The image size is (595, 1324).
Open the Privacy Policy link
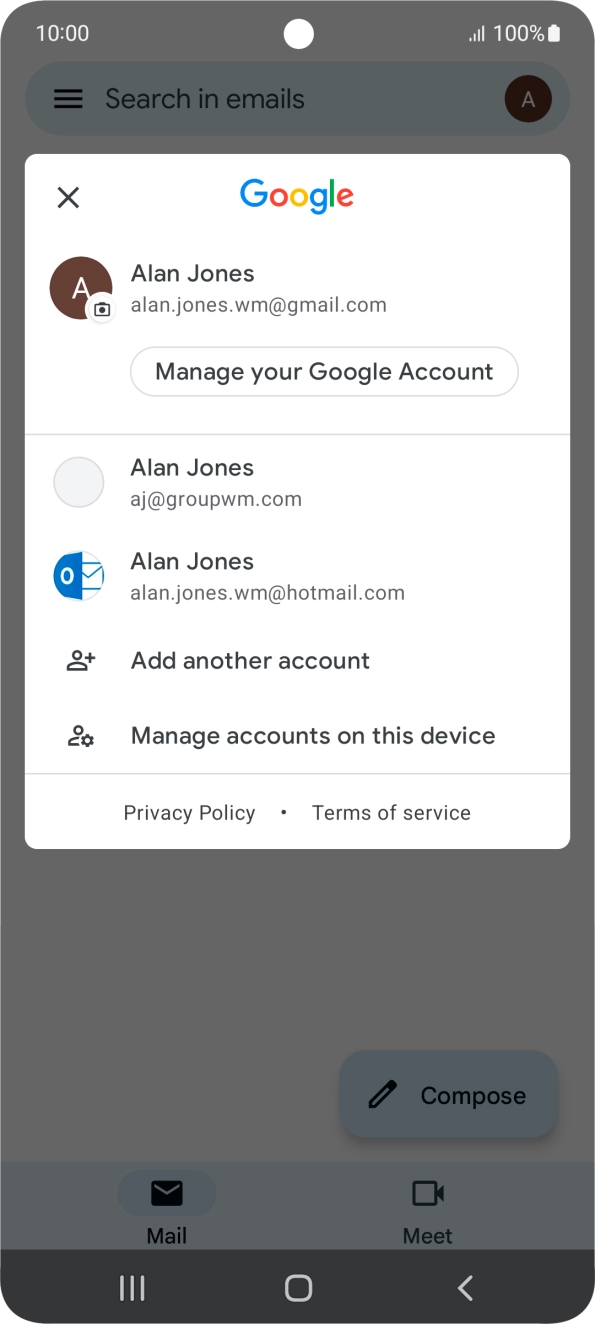coord(189,812)
